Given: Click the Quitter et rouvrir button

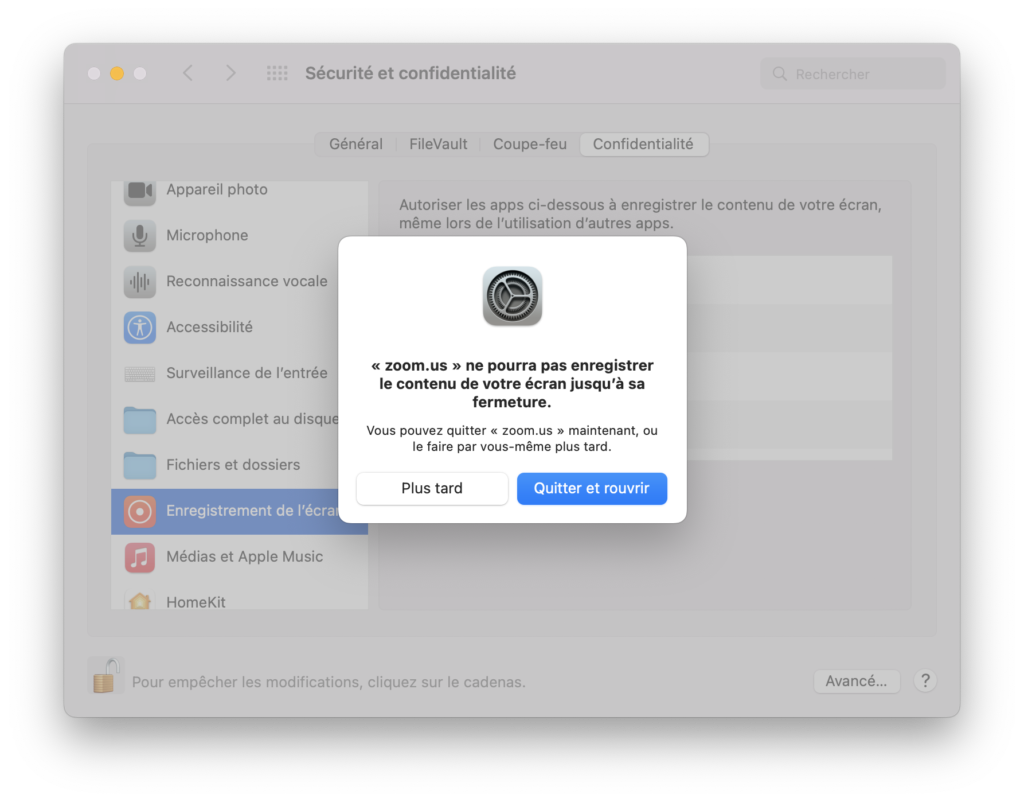Looking at the screenshot, I should coord(592,489).
